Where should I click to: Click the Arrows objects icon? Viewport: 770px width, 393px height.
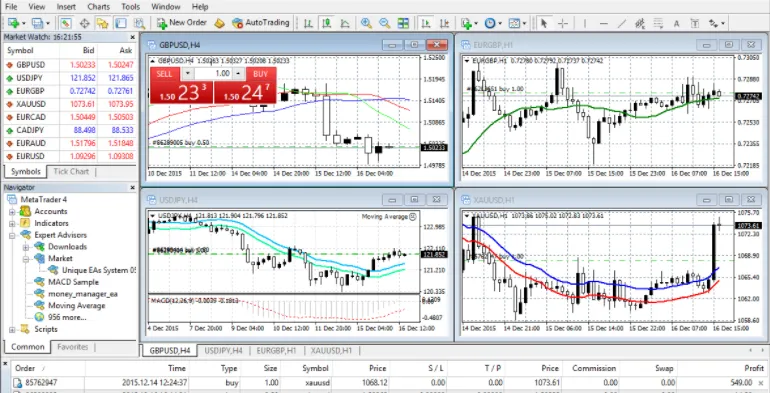(713, 23)
